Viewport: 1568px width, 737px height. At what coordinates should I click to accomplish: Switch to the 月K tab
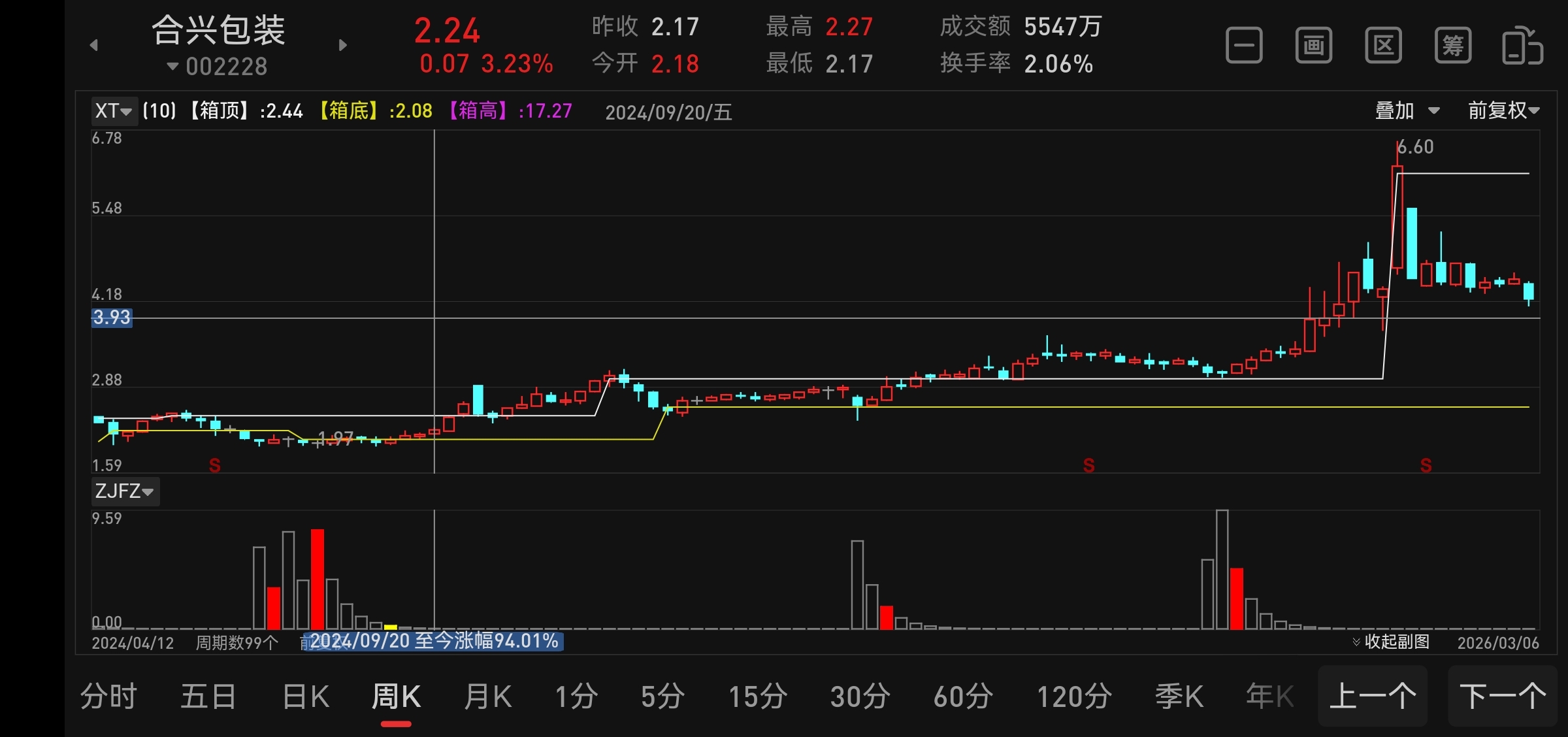click(487, 696)
